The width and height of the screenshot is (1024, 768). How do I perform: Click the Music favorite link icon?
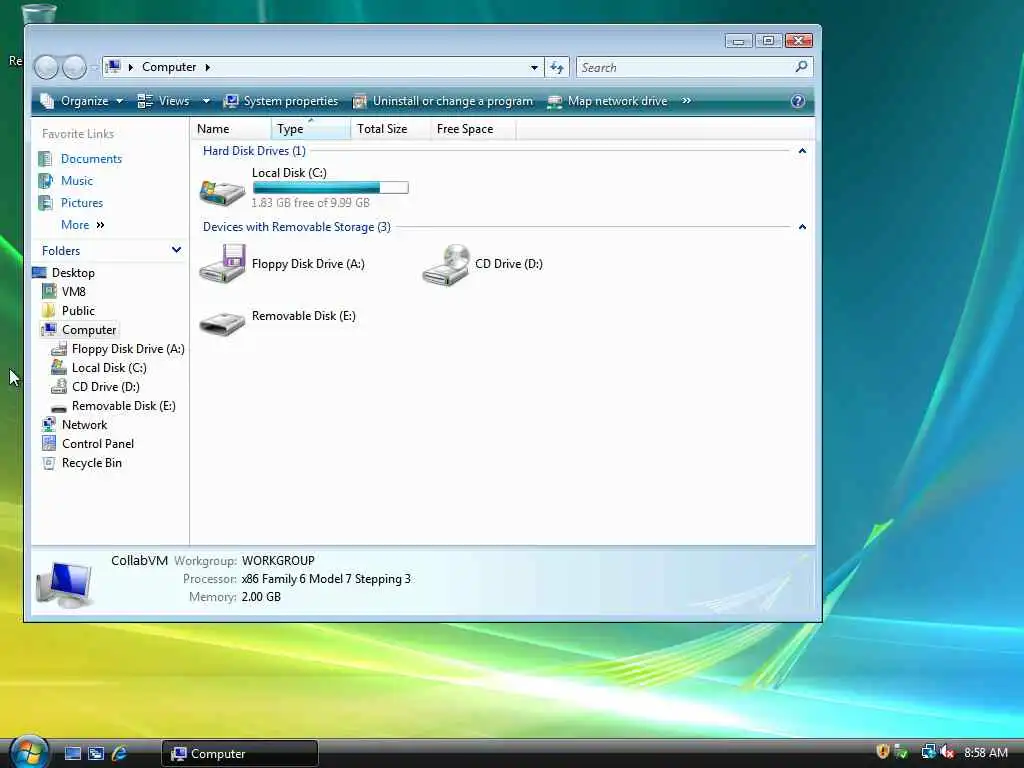[x=46, y=181]
